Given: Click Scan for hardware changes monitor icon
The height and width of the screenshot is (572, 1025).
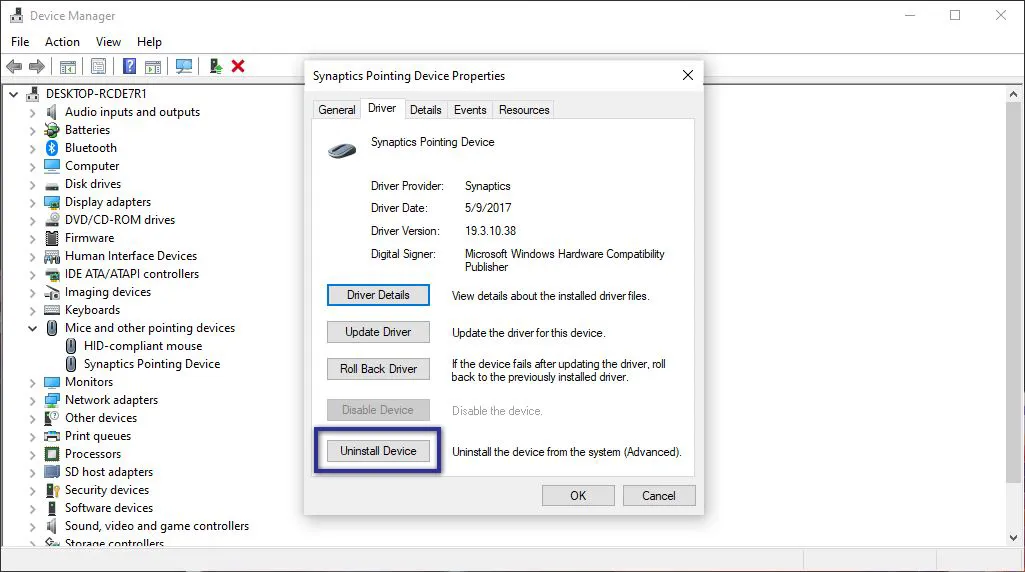Looking at the screenshot, I should pos(184,66).
